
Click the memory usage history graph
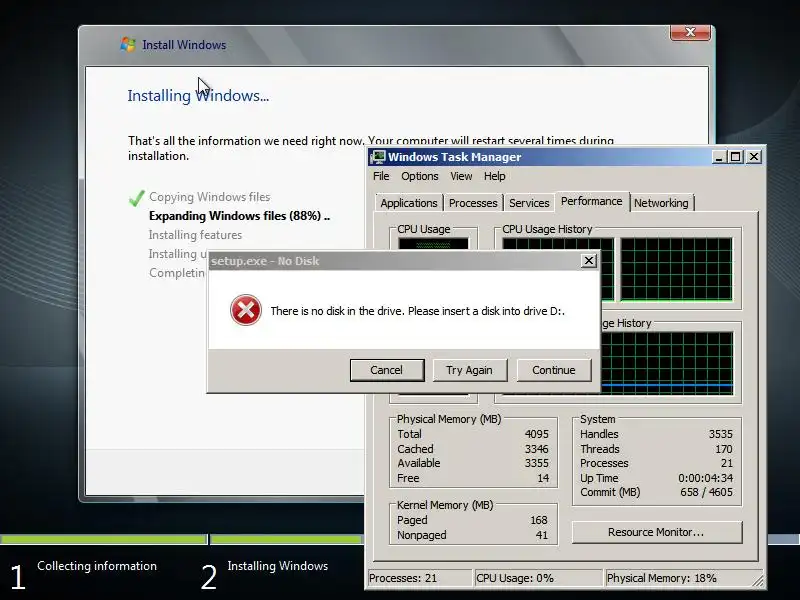tap(667, 363)
